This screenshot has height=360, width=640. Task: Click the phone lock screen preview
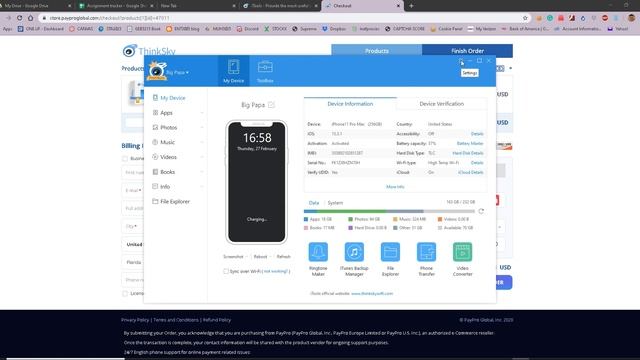point(257,182)
